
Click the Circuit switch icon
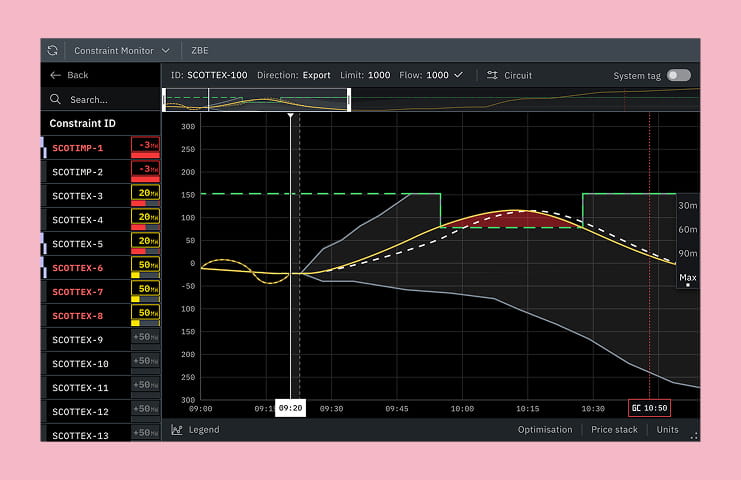(x=492, y=75)
